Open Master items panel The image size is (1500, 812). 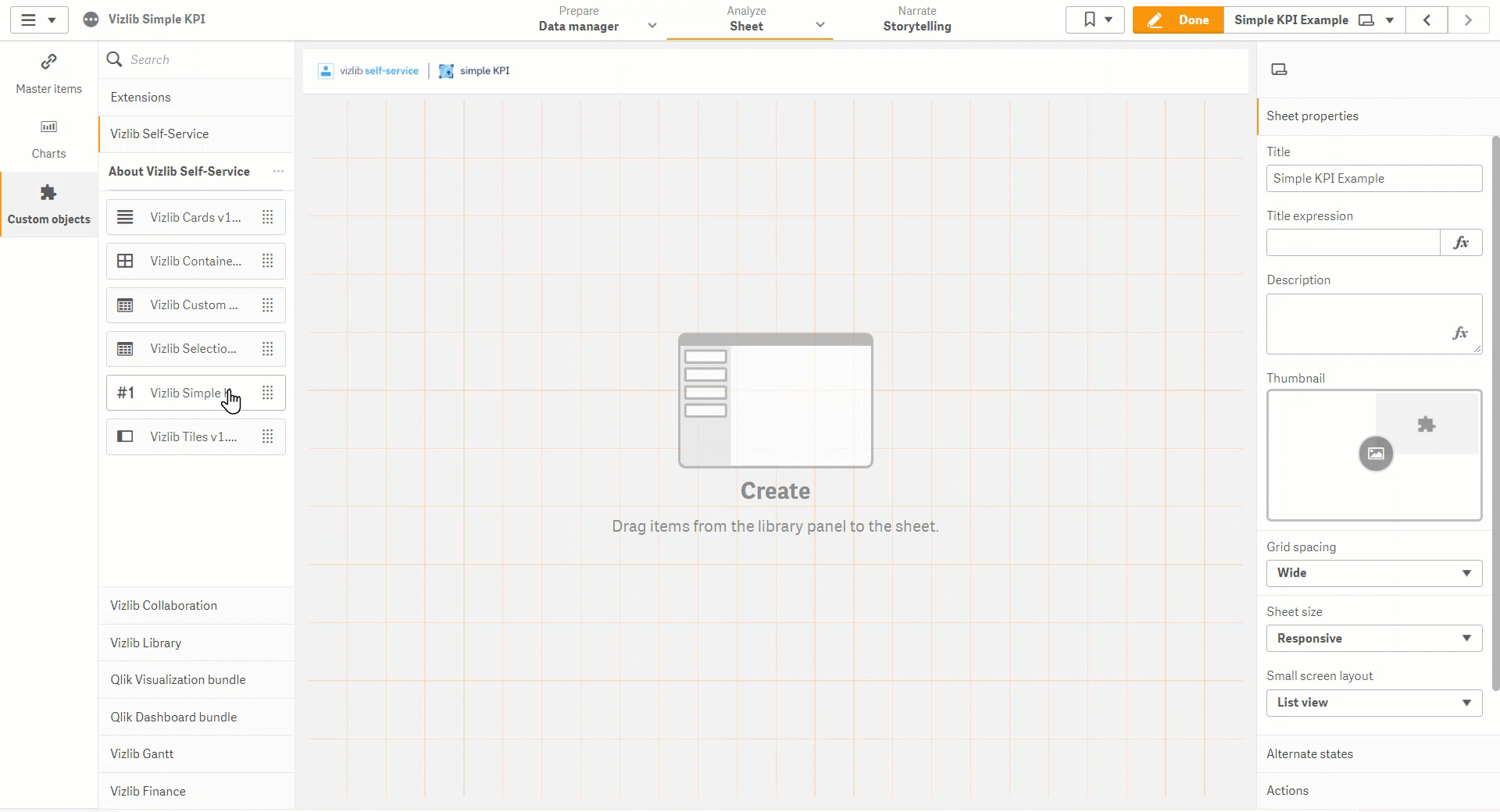[48, 74]
